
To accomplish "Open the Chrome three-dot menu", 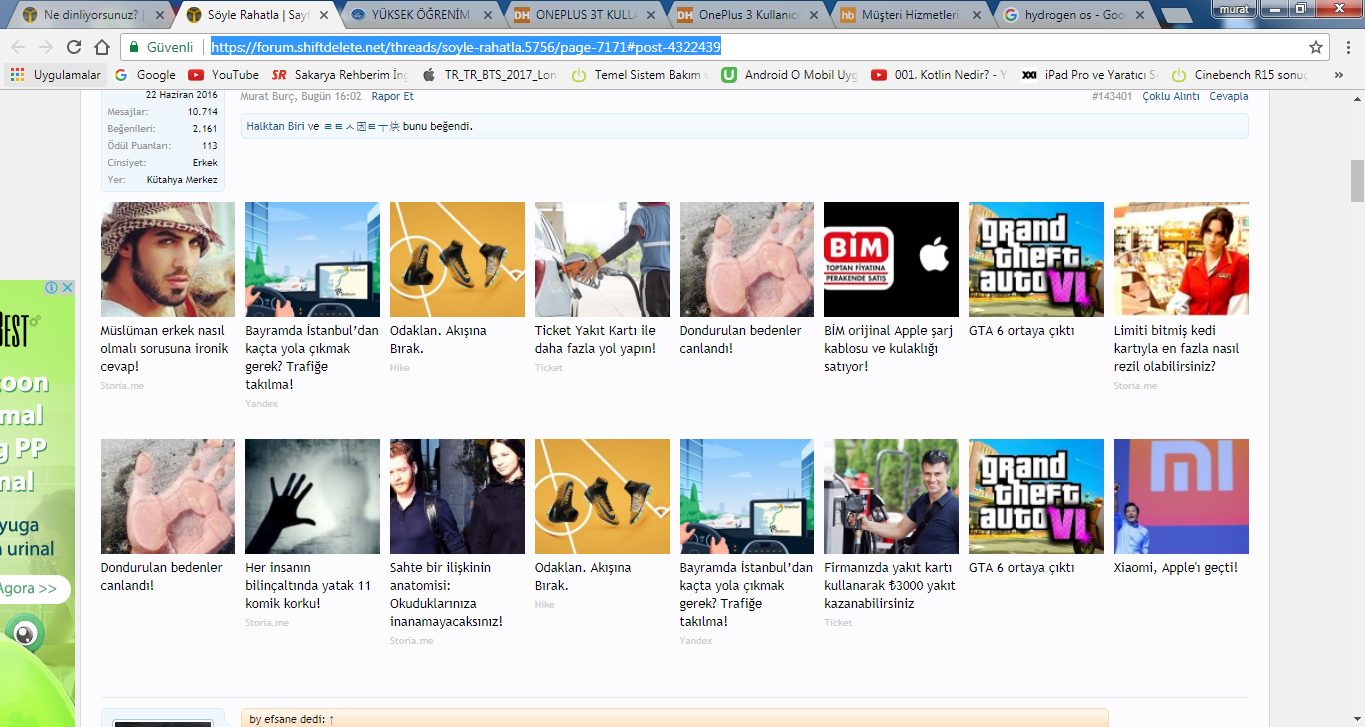I will coord(1347,47).
